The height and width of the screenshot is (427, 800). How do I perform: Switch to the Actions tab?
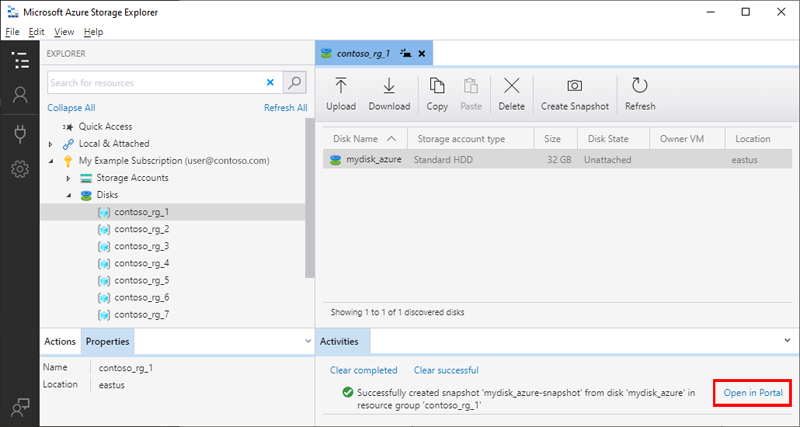tap(60, 342)
